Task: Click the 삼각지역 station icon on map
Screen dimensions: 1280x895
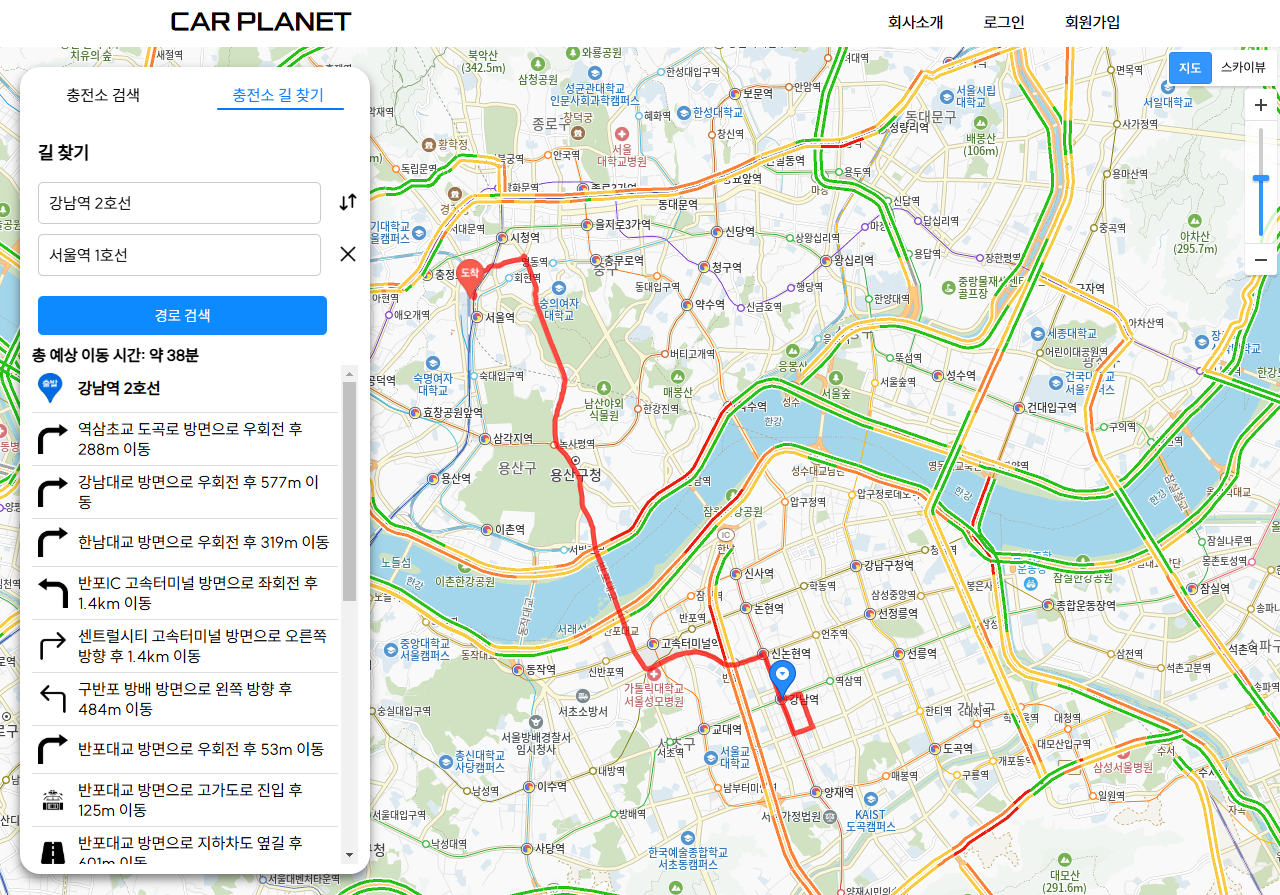Action: (485, 439)
